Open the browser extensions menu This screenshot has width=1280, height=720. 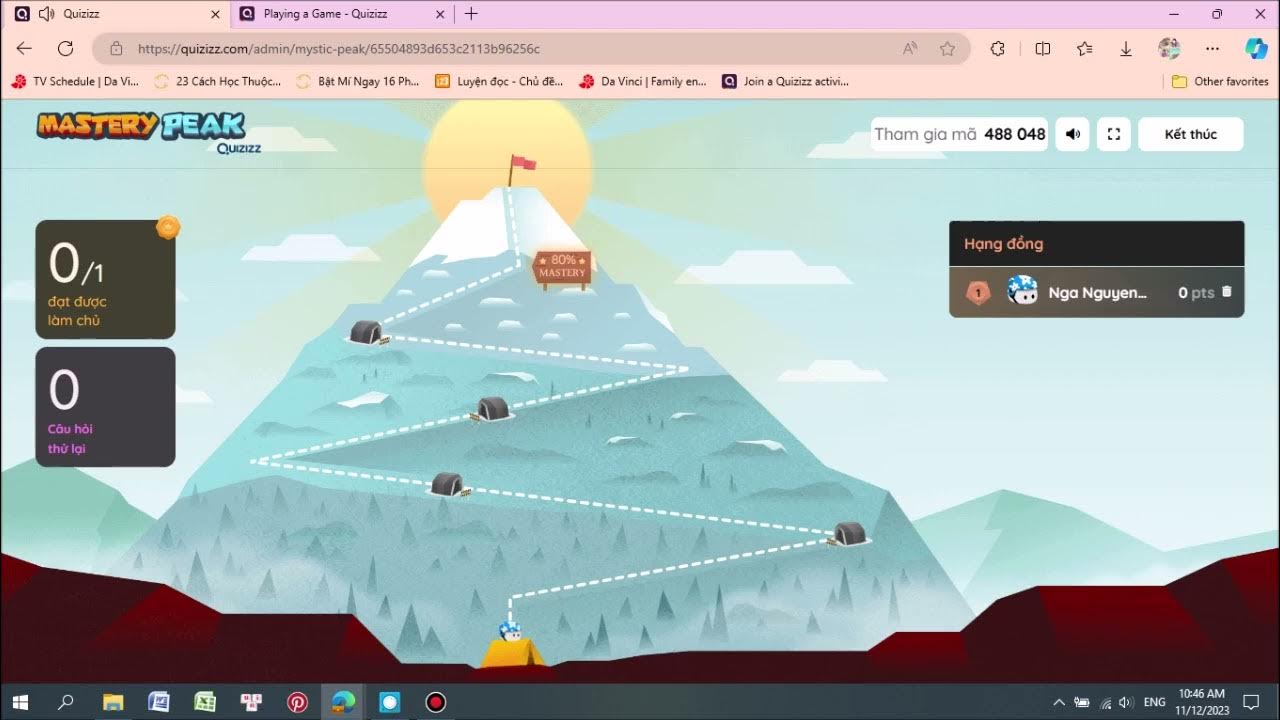(x=997, y=48)
